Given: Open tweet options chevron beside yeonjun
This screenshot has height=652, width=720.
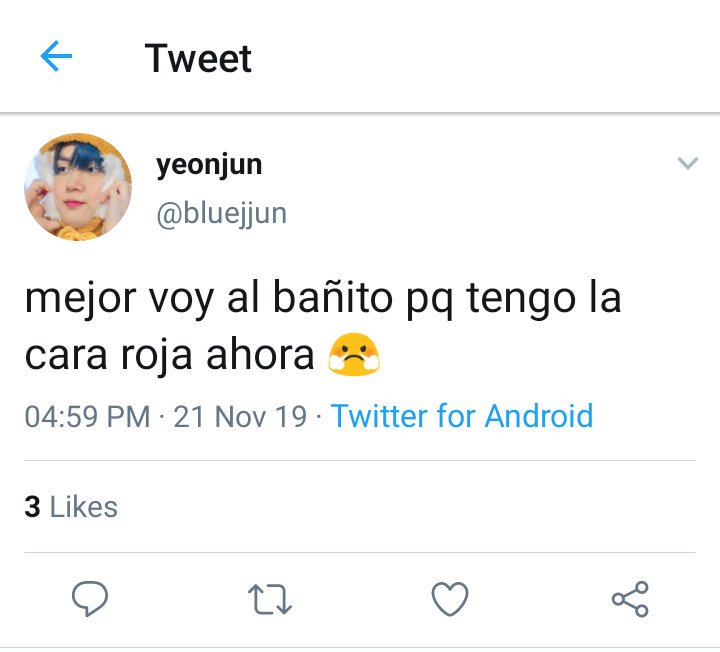Looking at the screenshot, I should tap(688, 163).
